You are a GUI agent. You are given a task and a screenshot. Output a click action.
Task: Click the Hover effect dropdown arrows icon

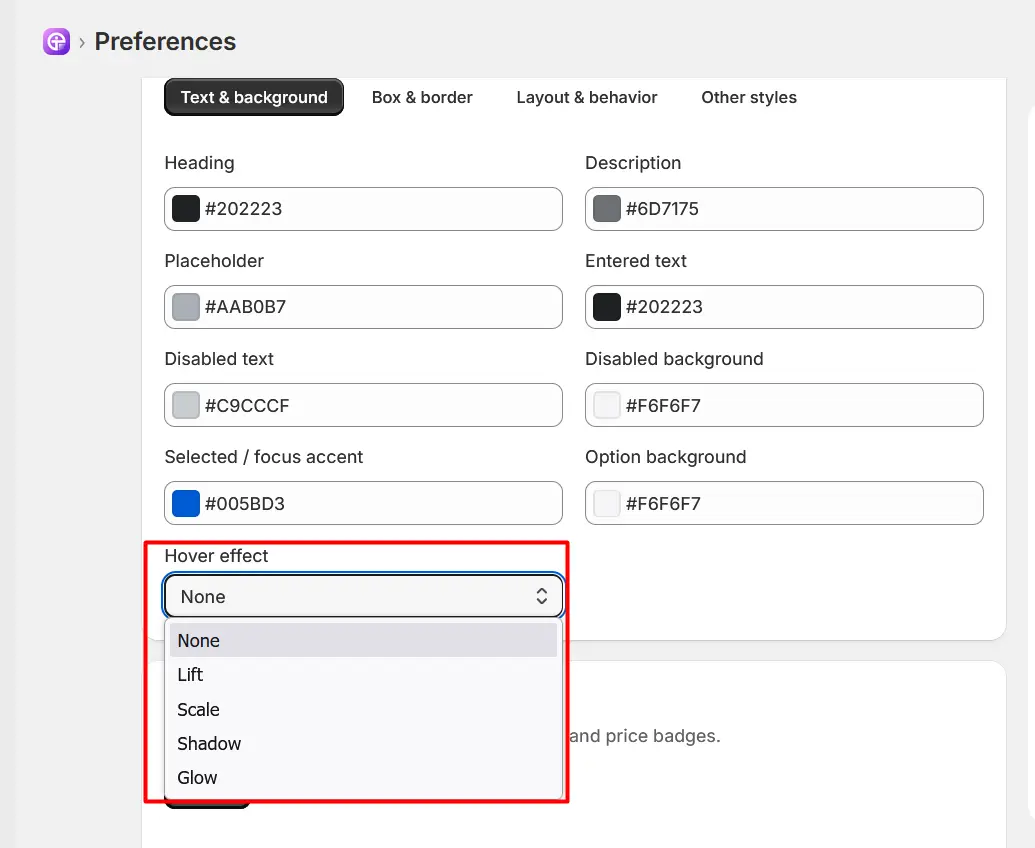click(x=541, y=596)
